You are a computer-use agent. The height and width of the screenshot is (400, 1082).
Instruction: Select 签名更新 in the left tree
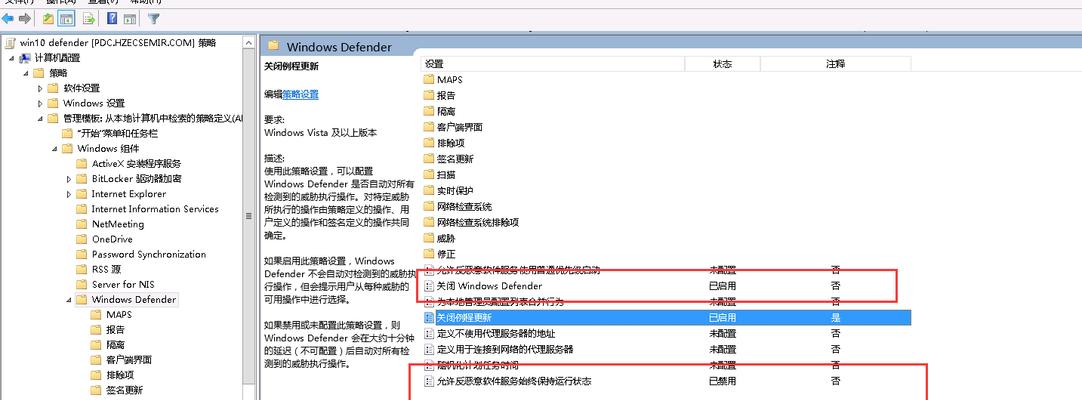pos(125,390)
